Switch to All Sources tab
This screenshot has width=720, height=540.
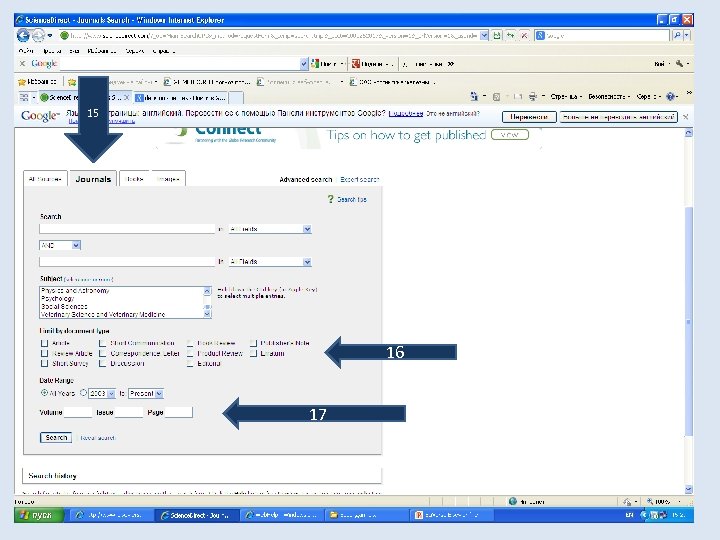coord(45,179)
